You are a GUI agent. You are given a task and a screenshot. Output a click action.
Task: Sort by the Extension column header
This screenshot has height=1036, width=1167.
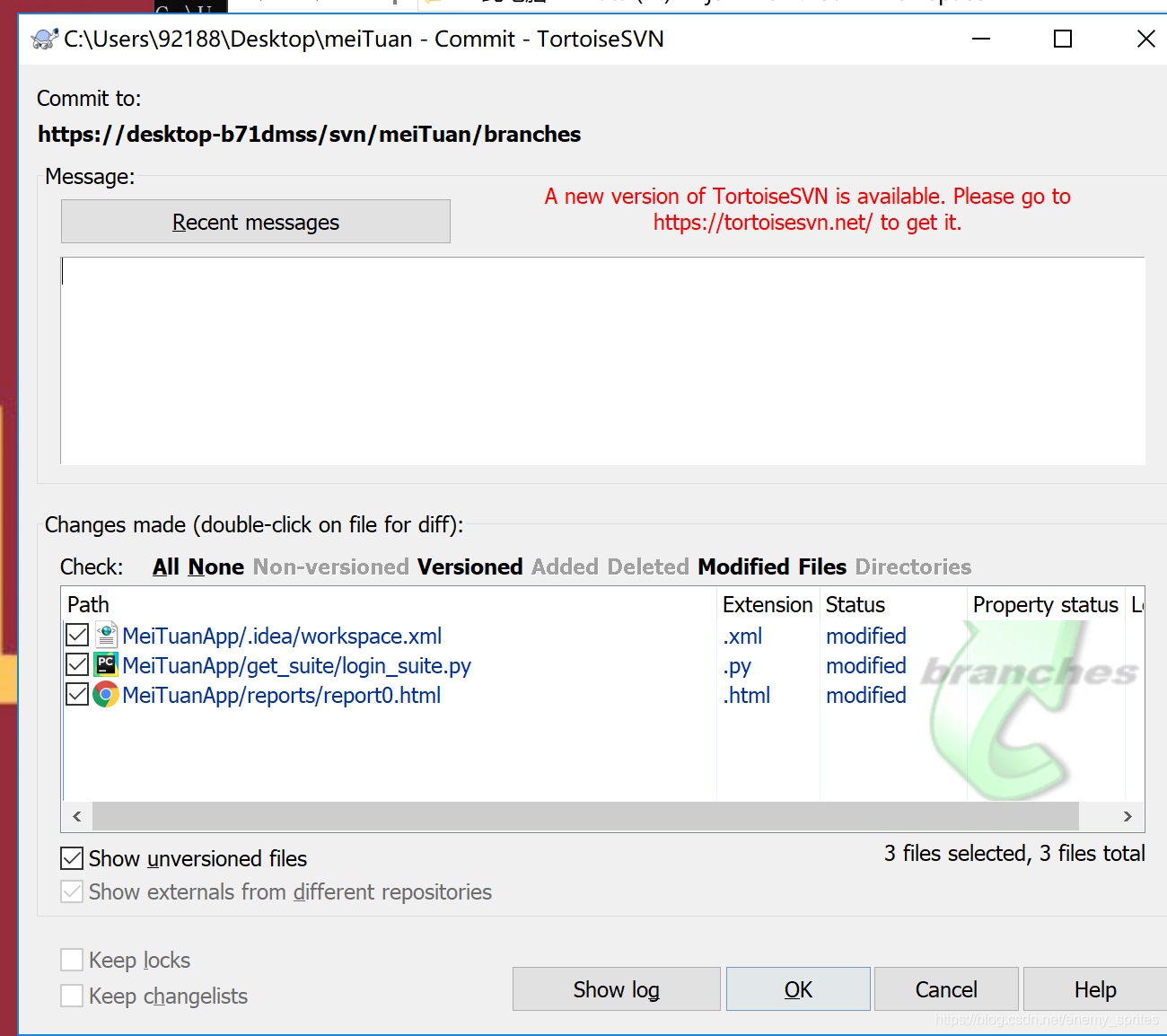pos(768,605)
